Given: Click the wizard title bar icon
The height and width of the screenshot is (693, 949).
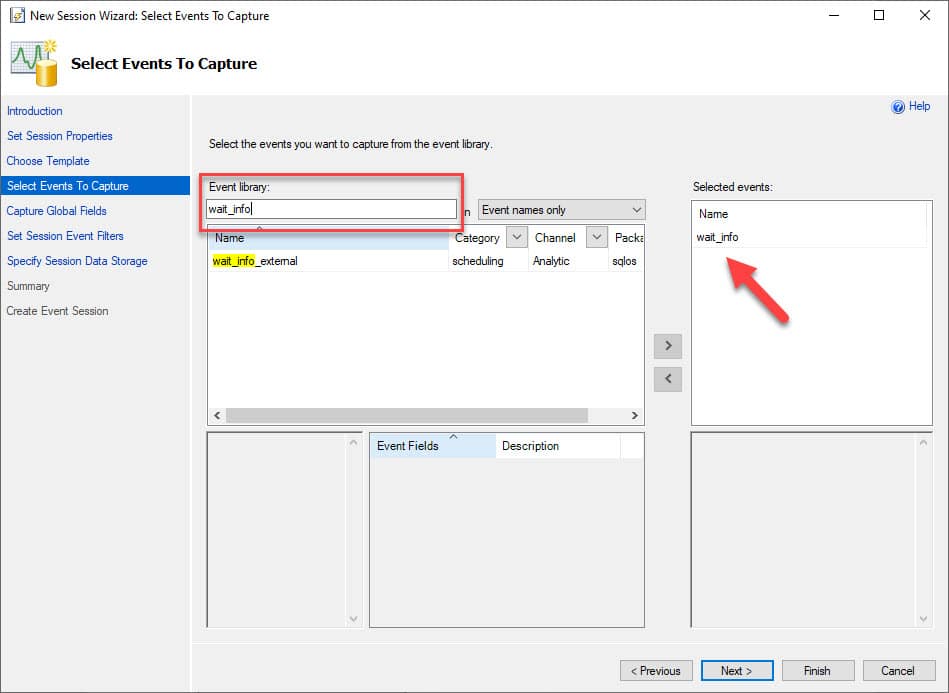Looking at the screenshot, I should click(17, 15).
